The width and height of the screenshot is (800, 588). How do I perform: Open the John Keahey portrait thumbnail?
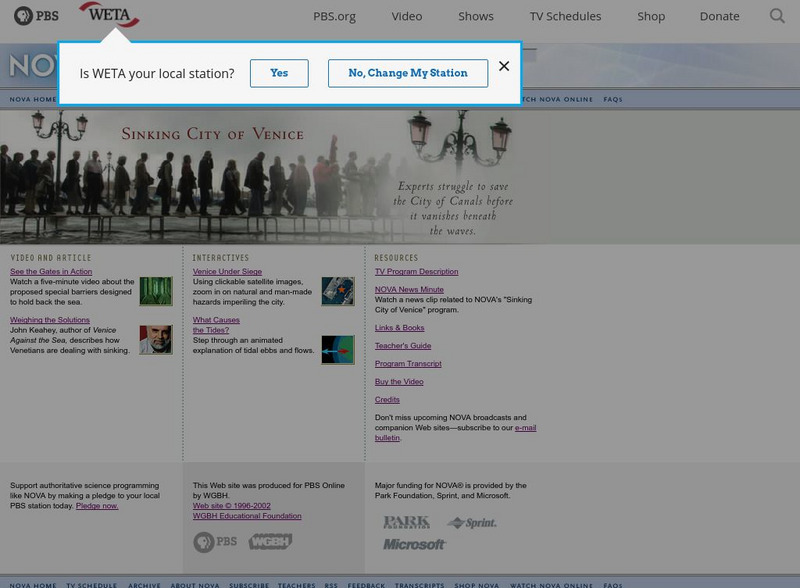155,340
